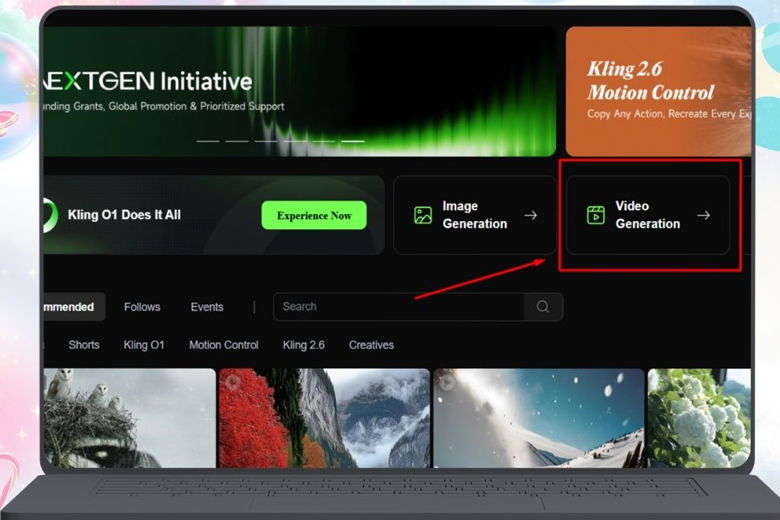Click the Experience Now button

click(314, 215)
